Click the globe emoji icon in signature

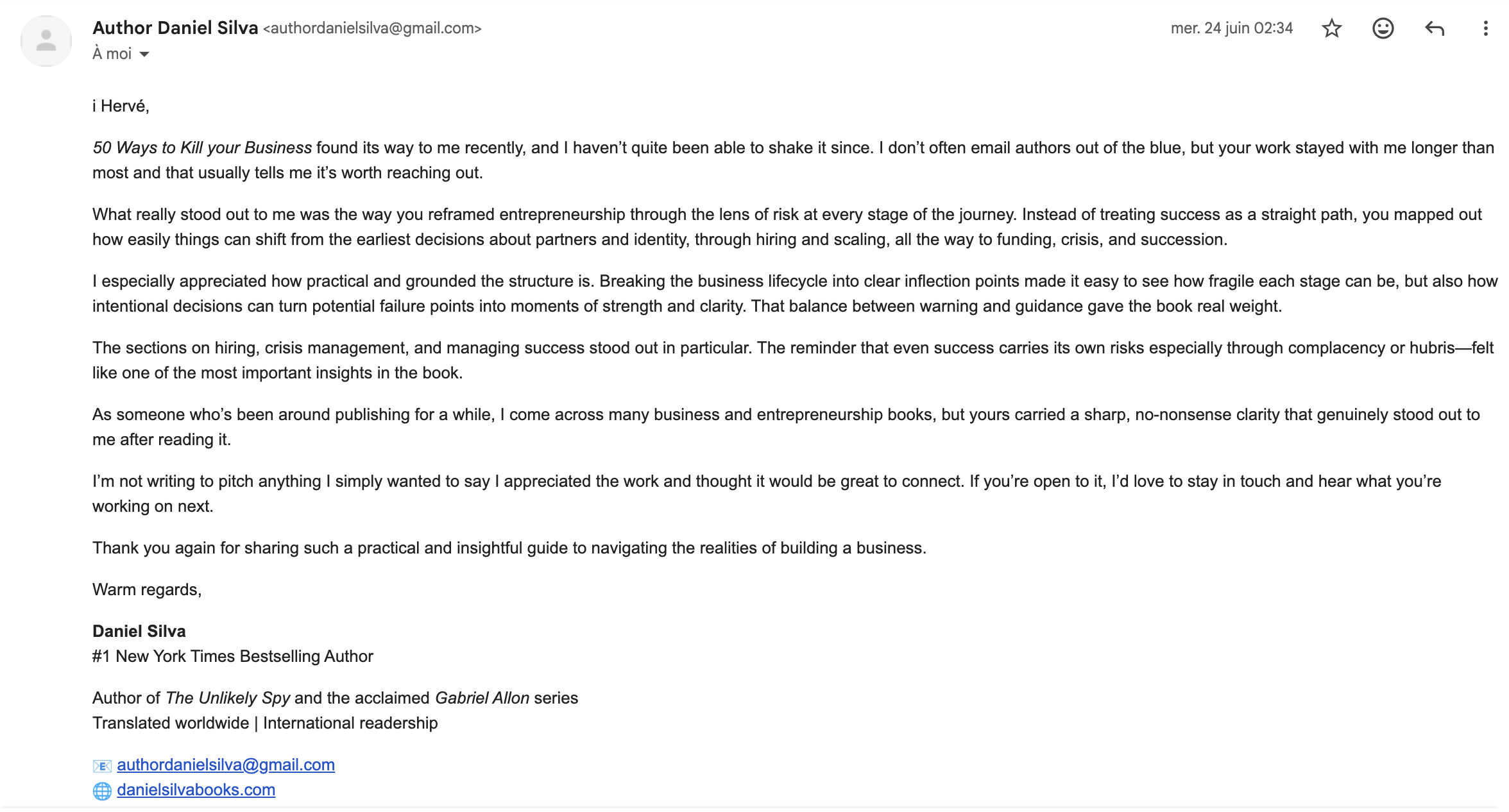point(102,790)
